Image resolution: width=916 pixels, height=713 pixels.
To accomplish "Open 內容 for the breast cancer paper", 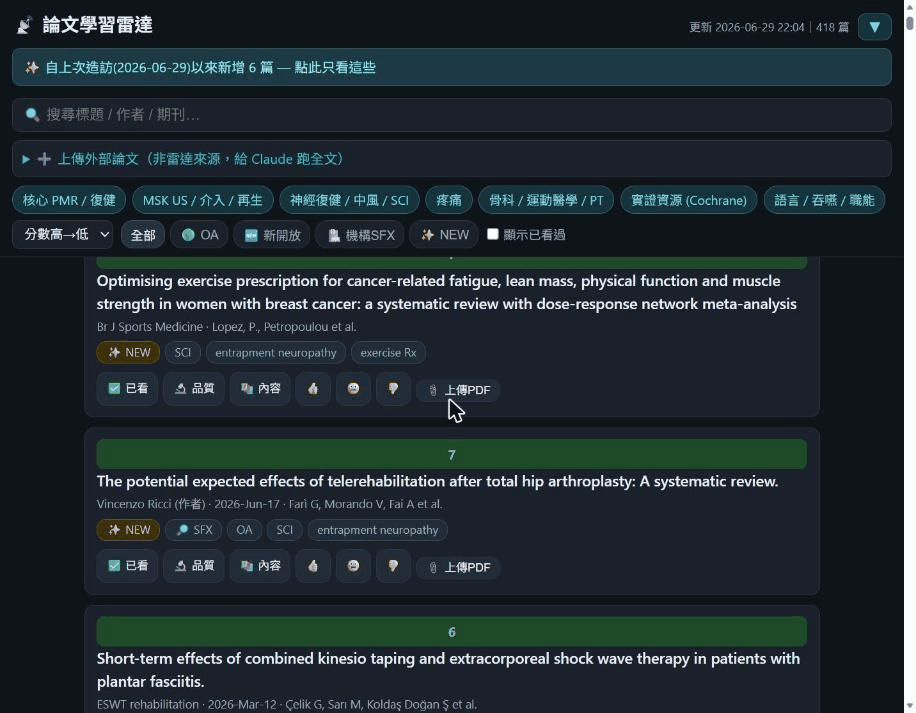I will (260, 388).
